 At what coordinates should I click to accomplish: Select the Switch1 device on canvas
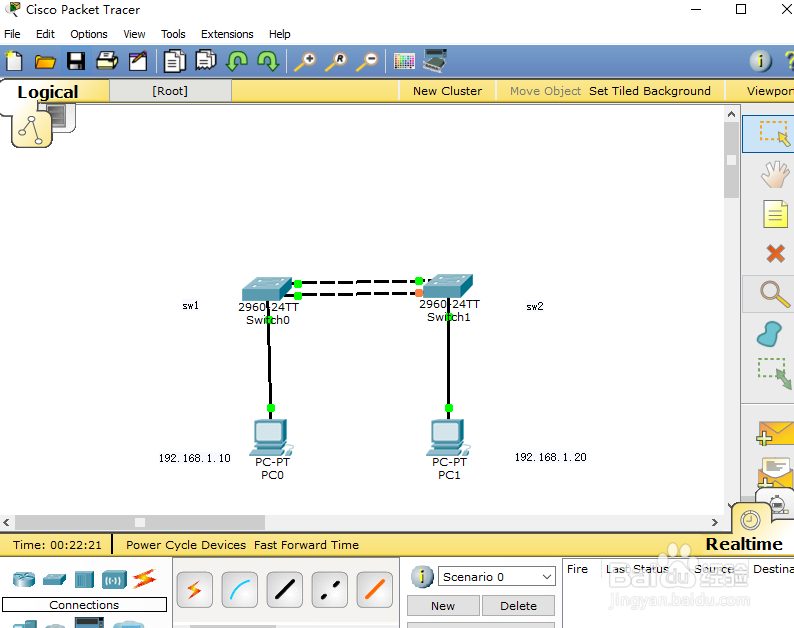[448, 286]
